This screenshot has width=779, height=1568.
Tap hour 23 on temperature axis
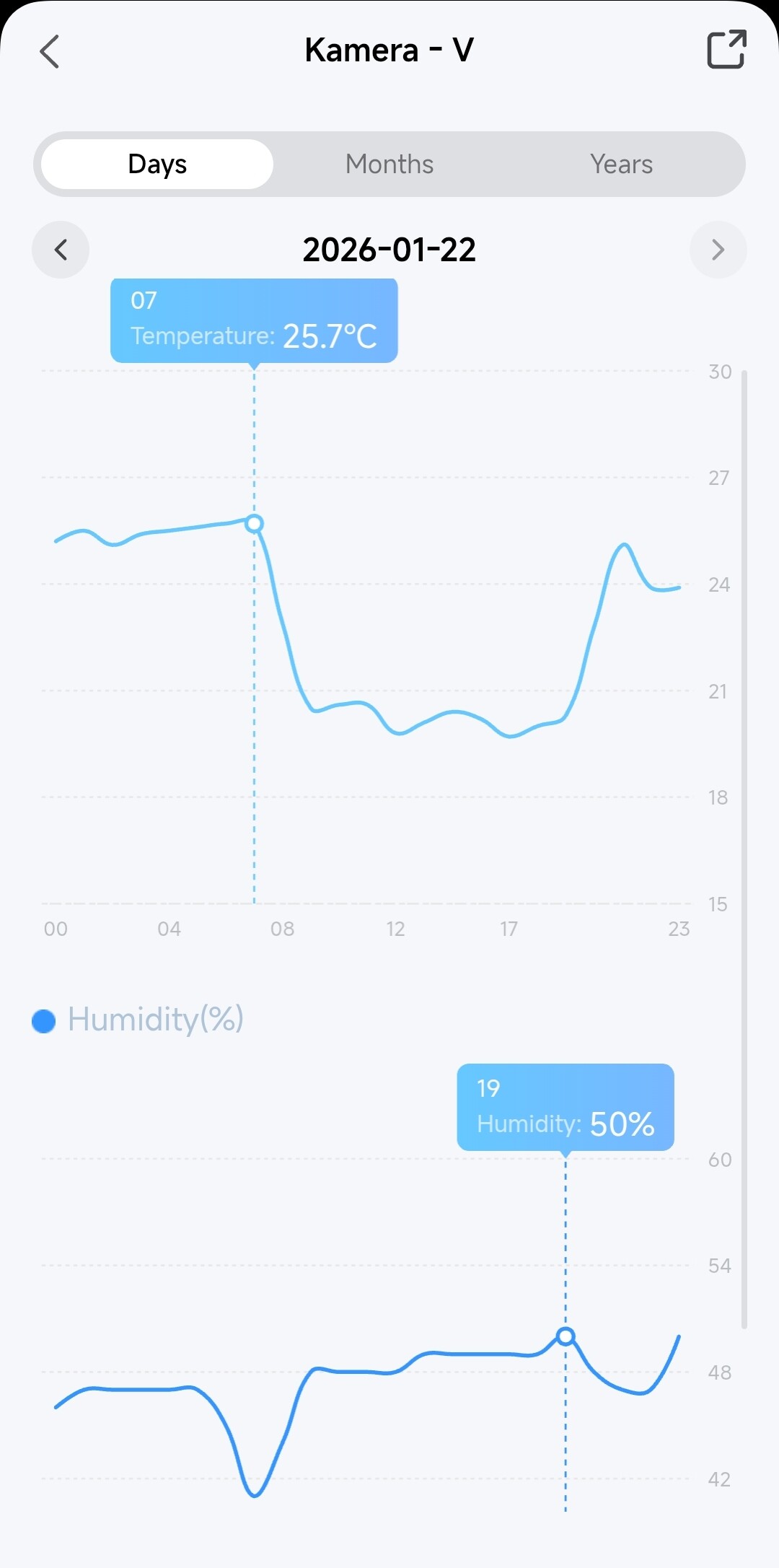point(679,929)
